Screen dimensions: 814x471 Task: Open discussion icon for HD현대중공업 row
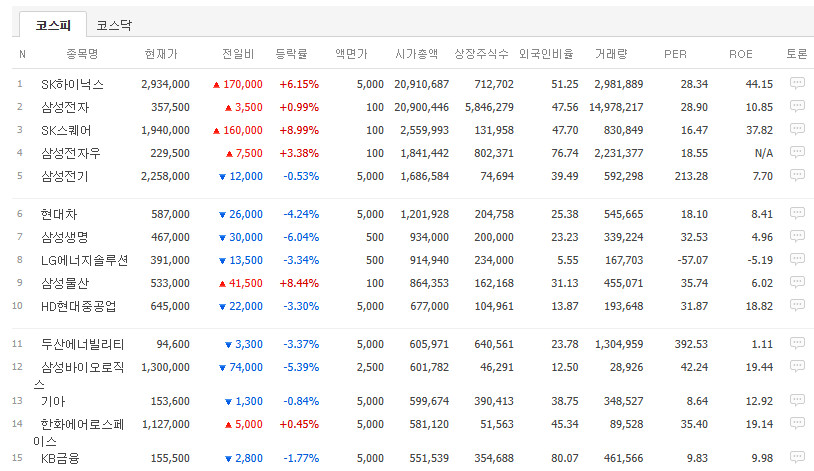point(797,305)
